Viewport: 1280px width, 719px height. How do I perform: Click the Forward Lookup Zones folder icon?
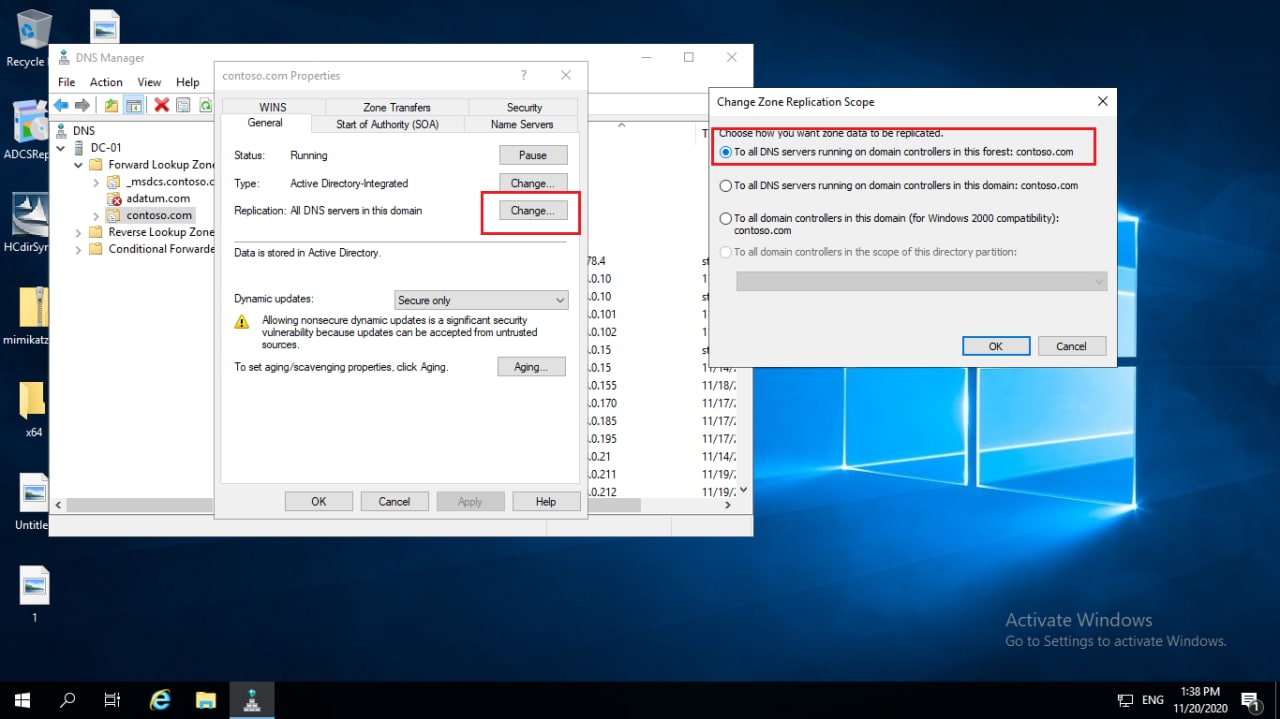(x=96, y=165)
